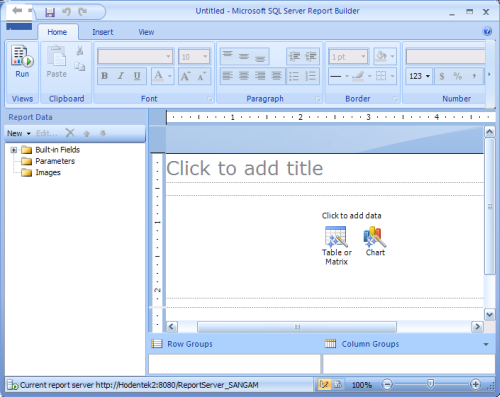Decrease paragraph indent
Screen dimensions: 500x397
tap(295, 56)
